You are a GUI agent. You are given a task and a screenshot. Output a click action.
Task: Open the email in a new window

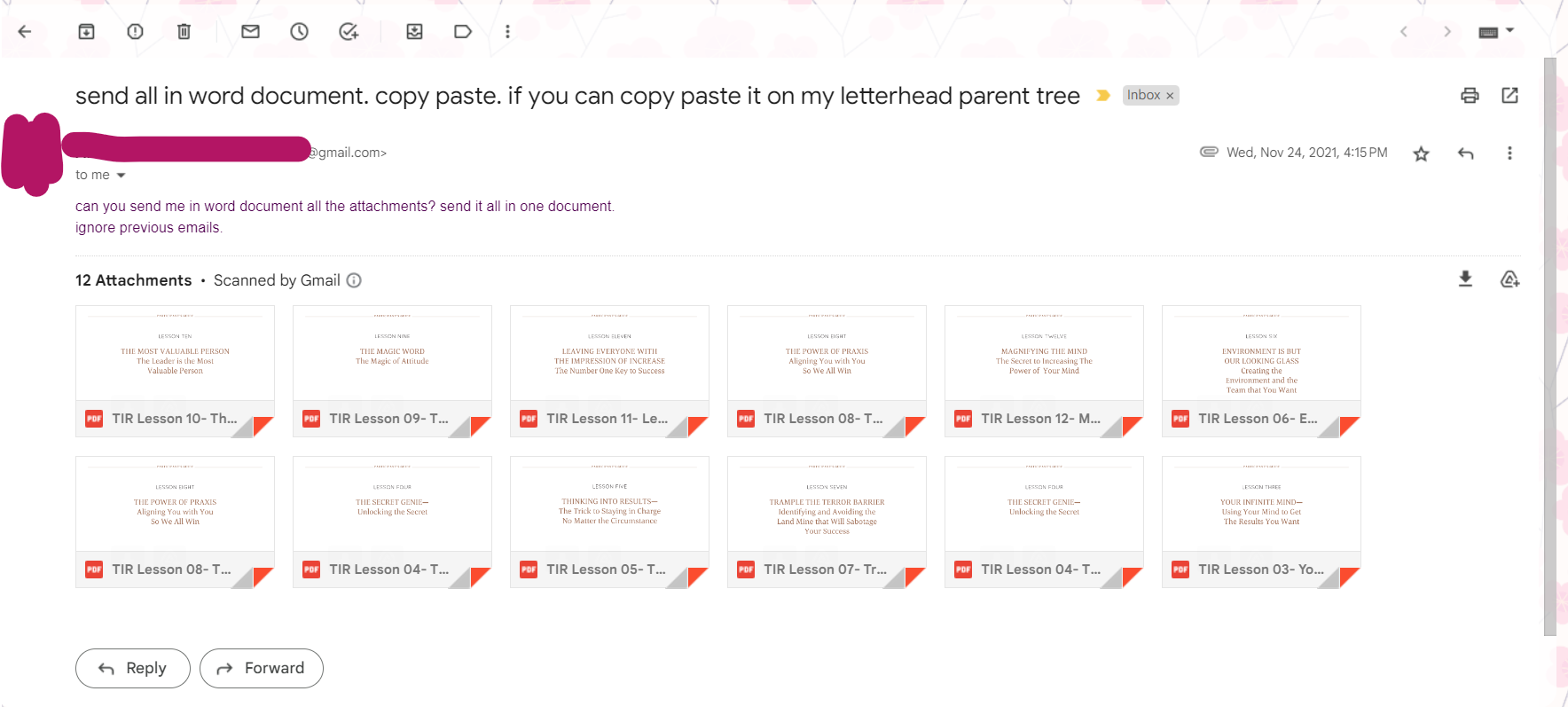coord(1509,96)
